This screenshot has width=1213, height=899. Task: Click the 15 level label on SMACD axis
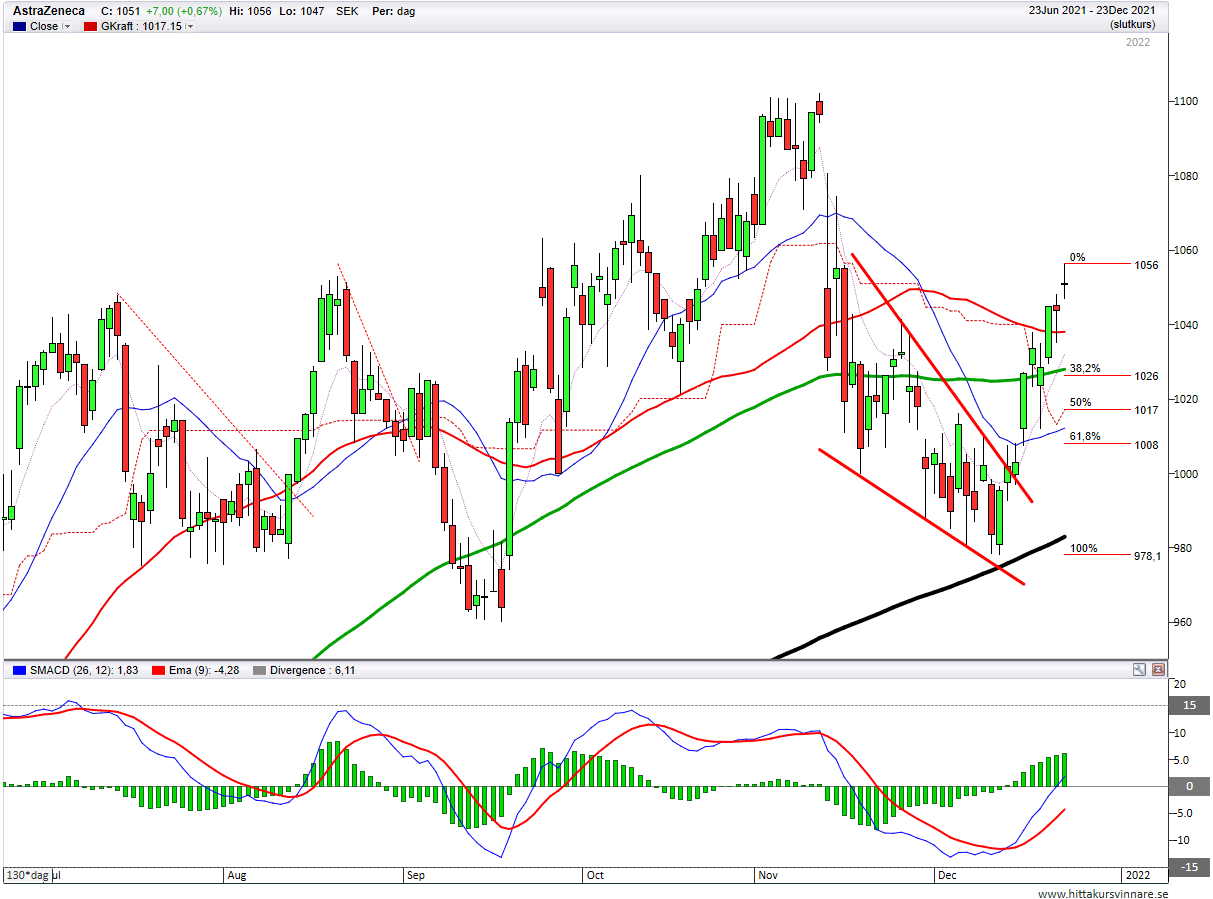click(1190, 706)
